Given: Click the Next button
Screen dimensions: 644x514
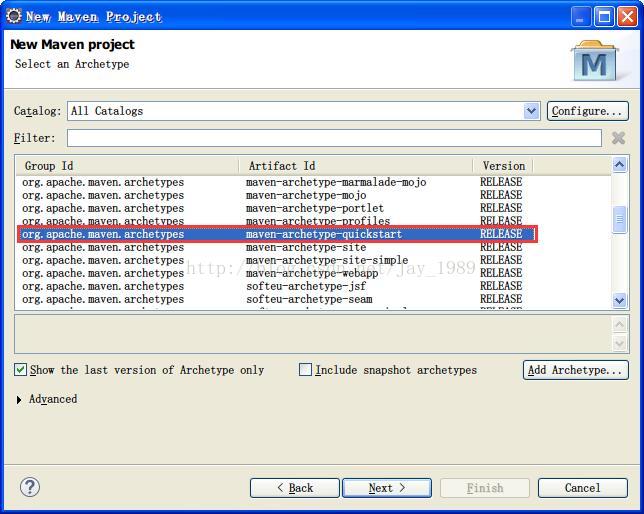Looking at the screenshot, I should pyautogui.click(x=387, y=488).
